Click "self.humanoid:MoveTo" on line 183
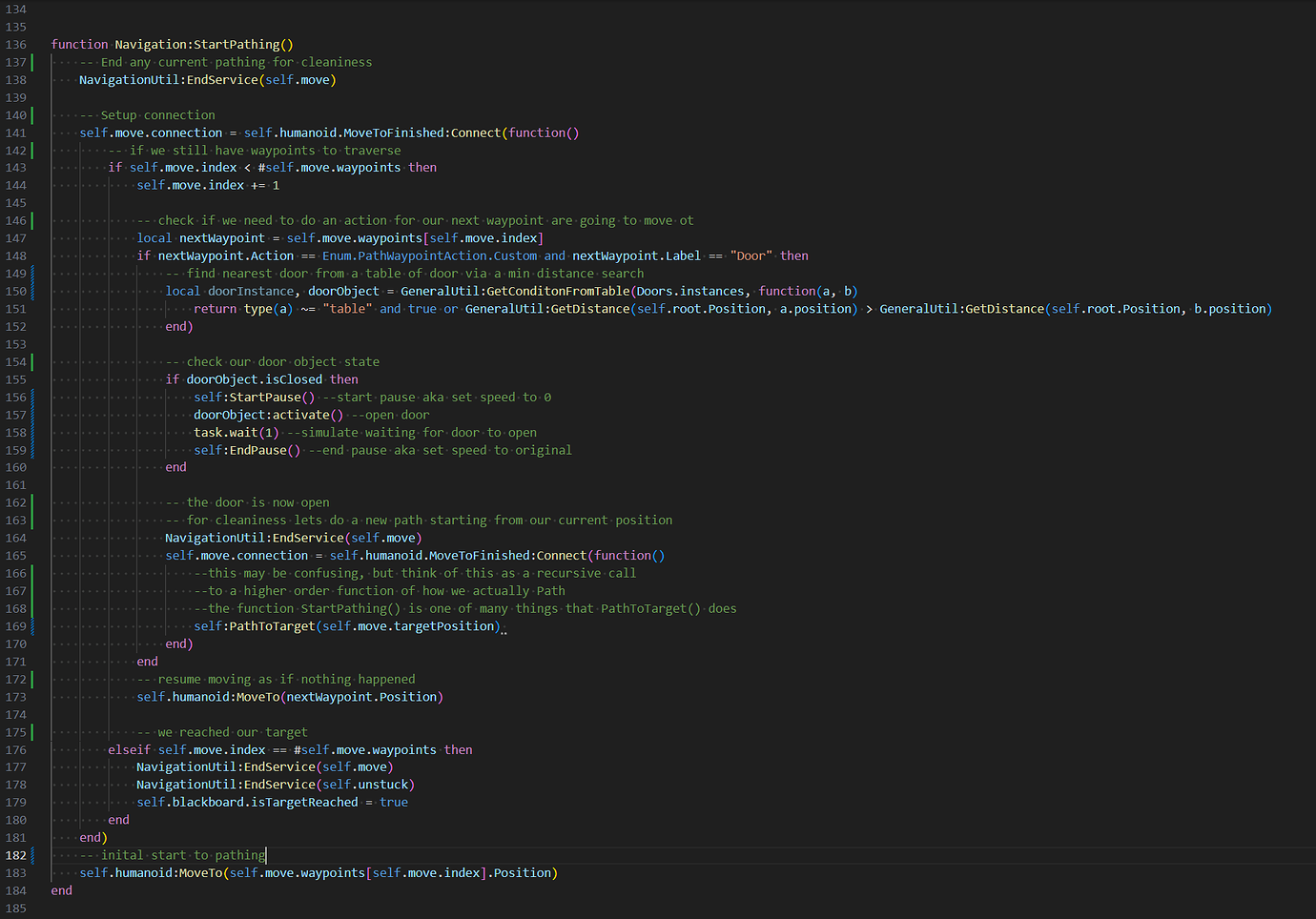This screenshot has width=1316, height=919. [151, 872]
